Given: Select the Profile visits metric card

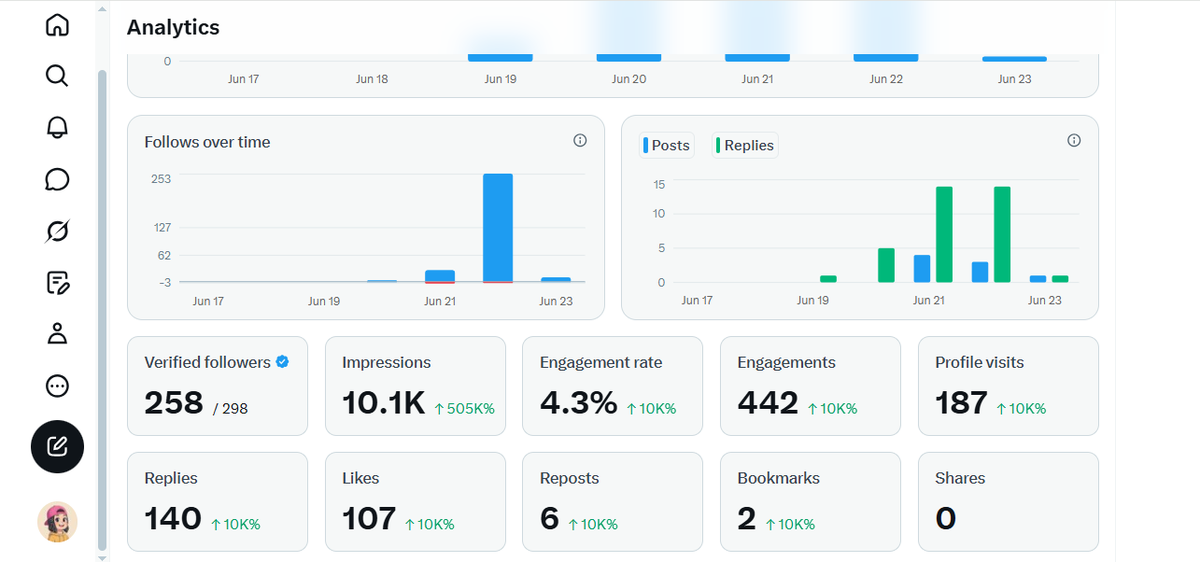Looking at the screenshot, I should [1008, 386].
